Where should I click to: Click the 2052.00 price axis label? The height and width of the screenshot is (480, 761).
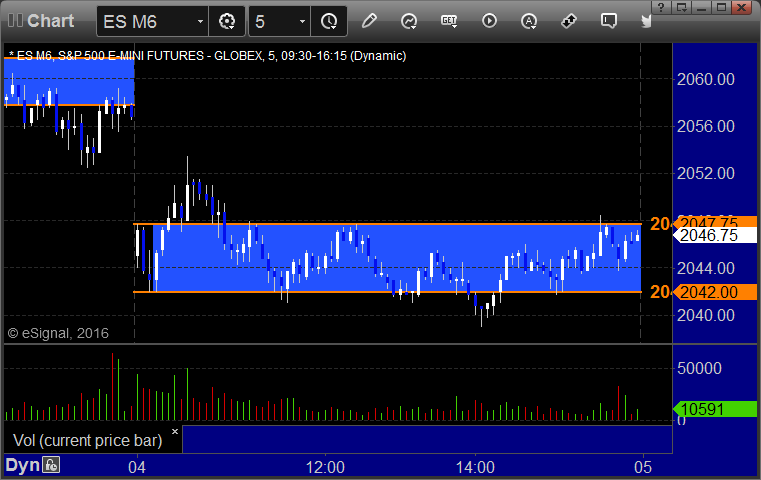pos(706,173)
